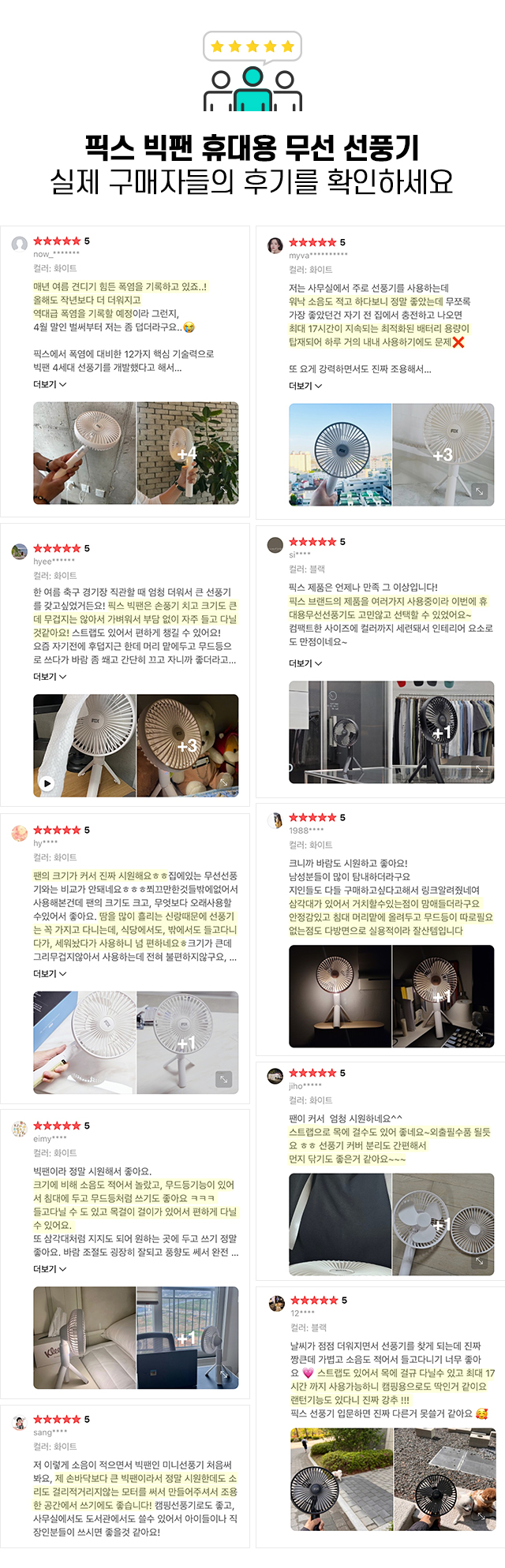
Task: Expand 더보기 in hy**** user's review
Action: [50, 974]
